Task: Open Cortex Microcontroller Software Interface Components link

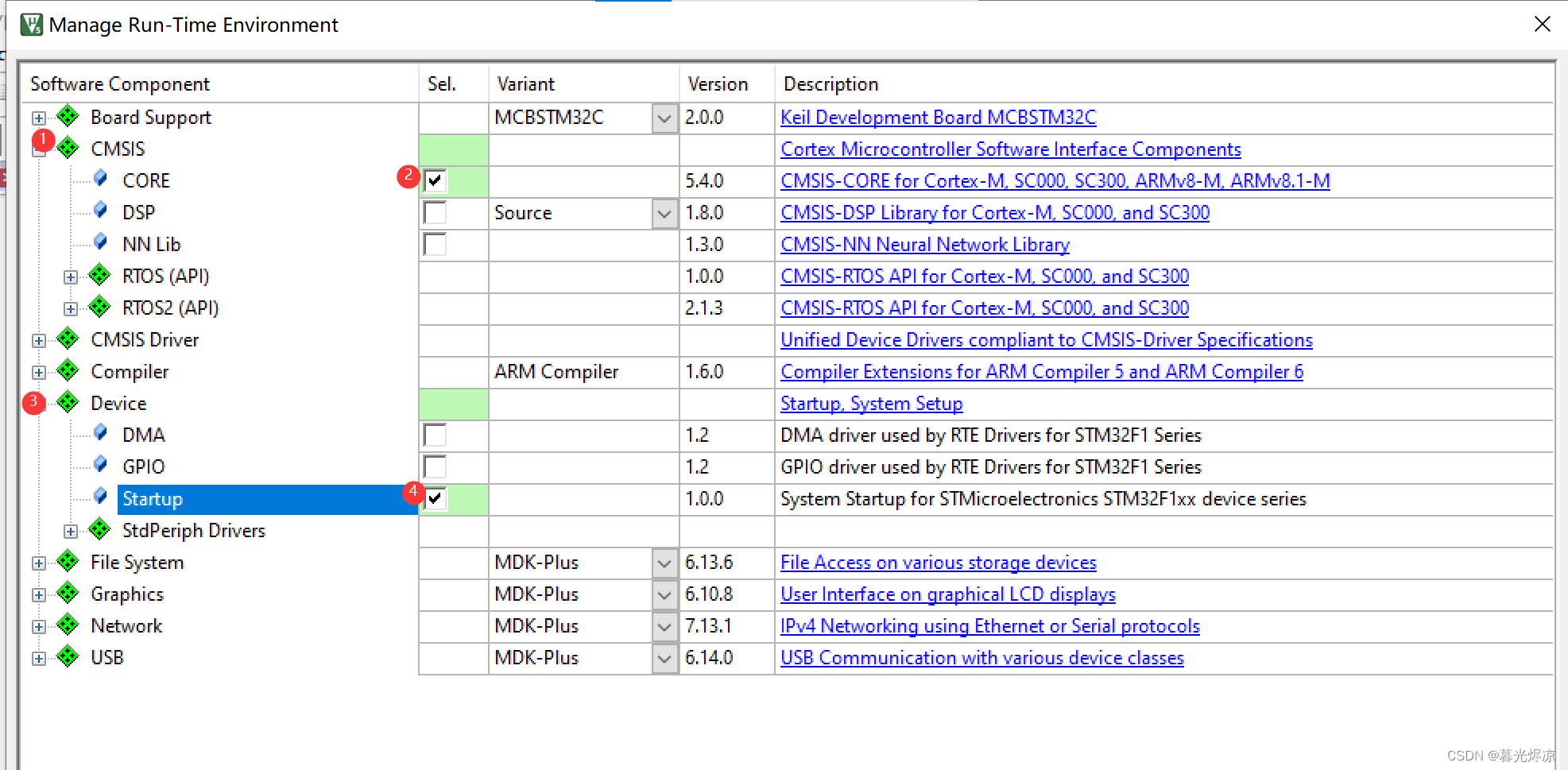Action: tap(1010, 149)
